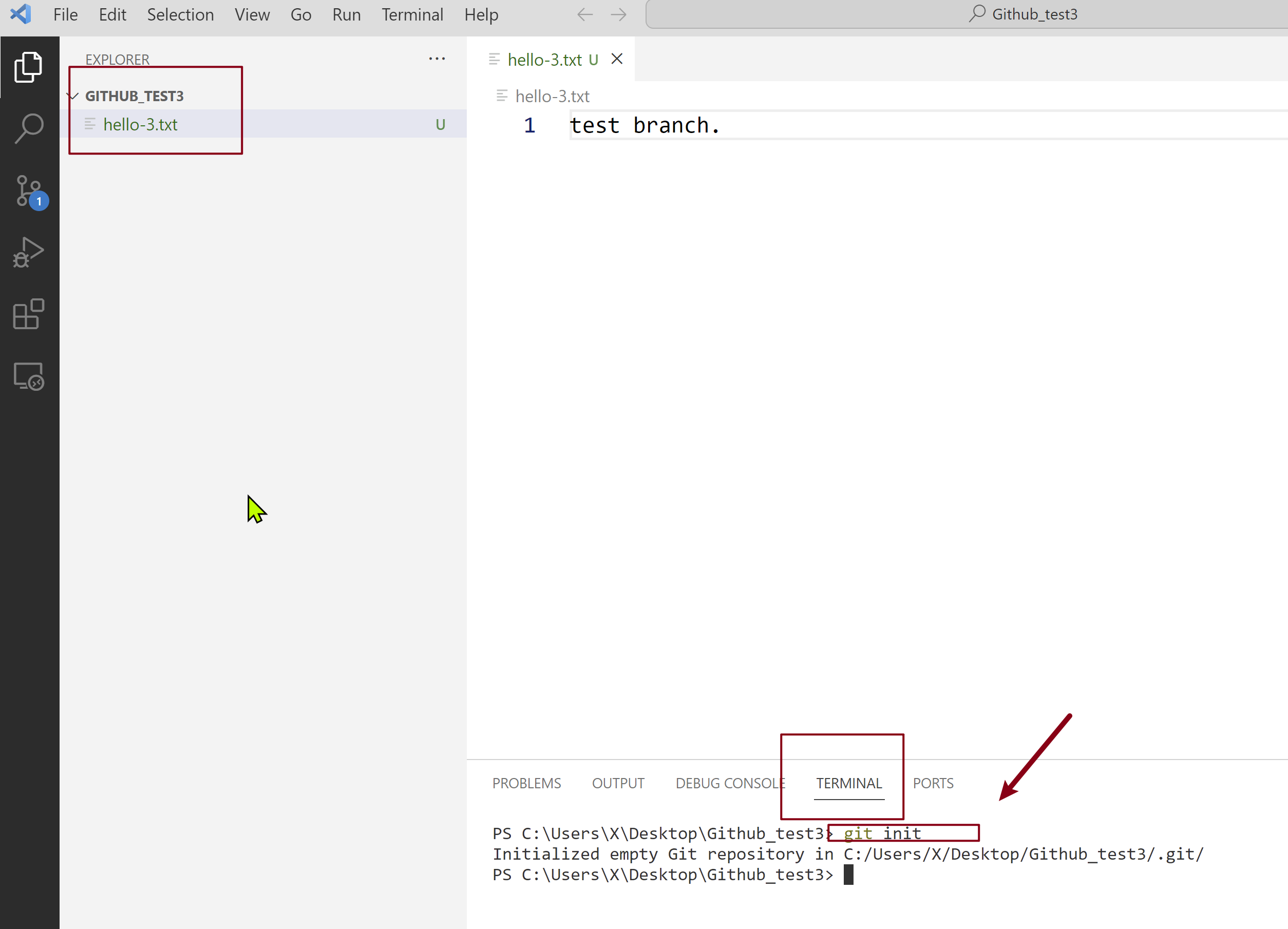1288x929 pixels.
Task: Select hello-3.txt in the file tree
Action: [x=140, y=124]
